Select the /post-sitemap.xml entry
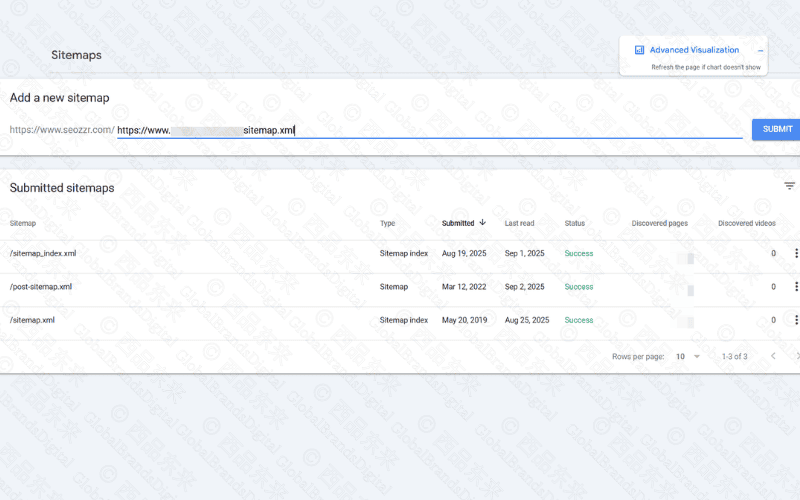Screen dimensions: 800x500 tap(41, 287)
